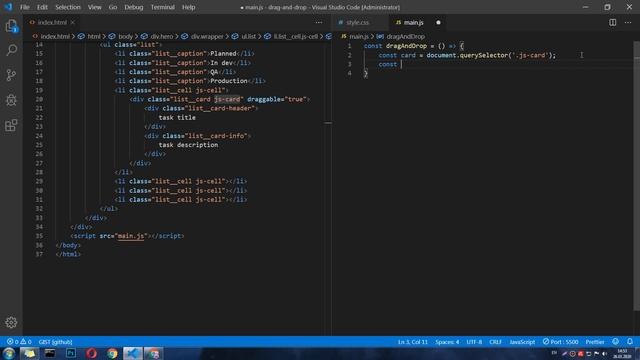Open the Search view in activity bar
This screenshot has width=640, height=360.
click(x=11, y=50)
